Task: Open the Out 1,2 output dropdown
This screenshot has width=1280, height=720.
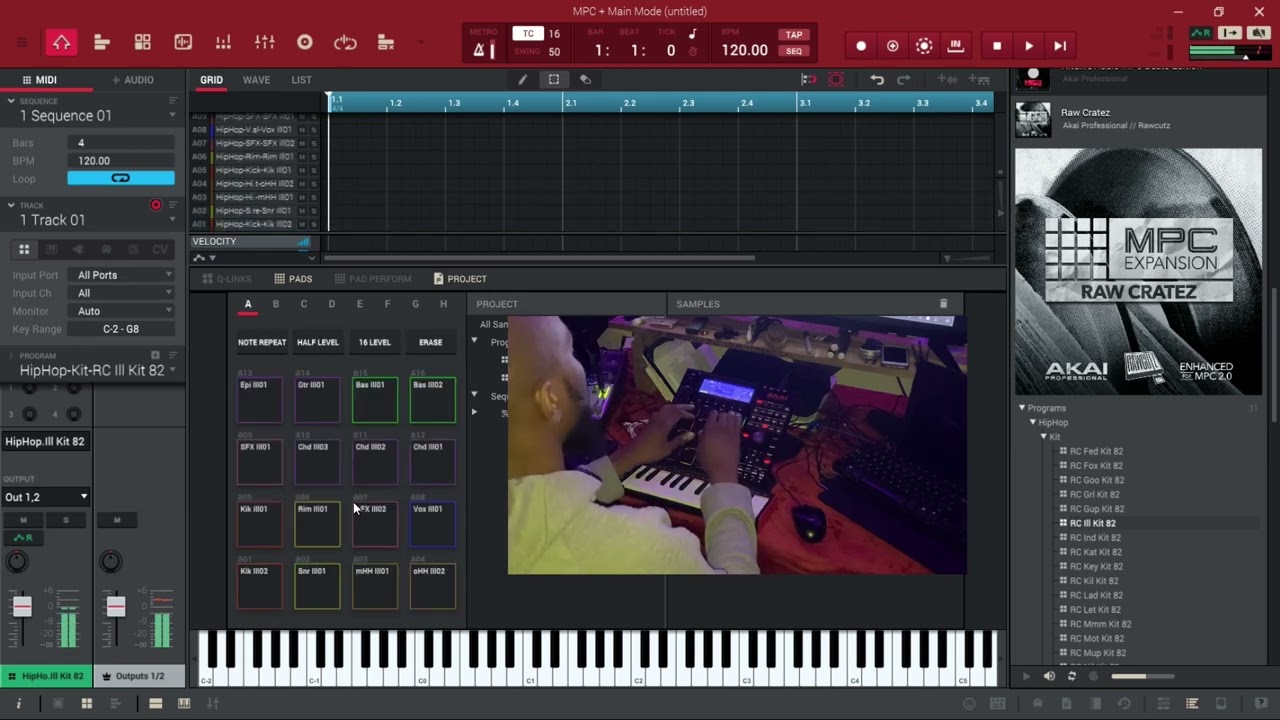Action: (46, 497)
